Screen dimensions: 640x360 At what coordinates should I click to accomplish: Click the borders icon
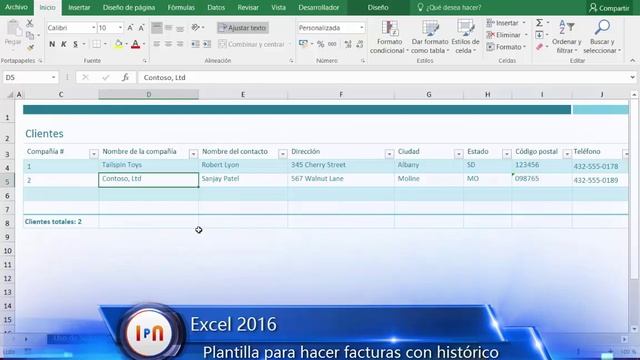96,44
